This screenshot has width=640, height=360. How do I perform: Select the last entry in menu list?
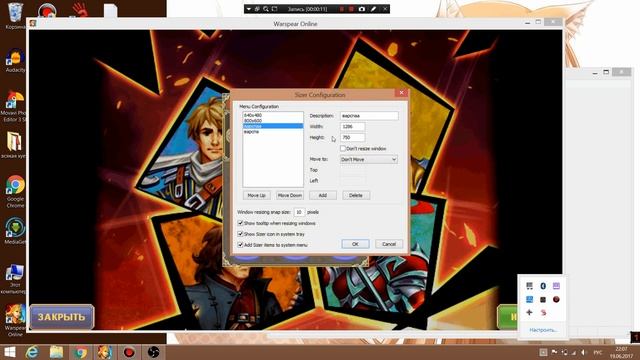click(273, 132)
